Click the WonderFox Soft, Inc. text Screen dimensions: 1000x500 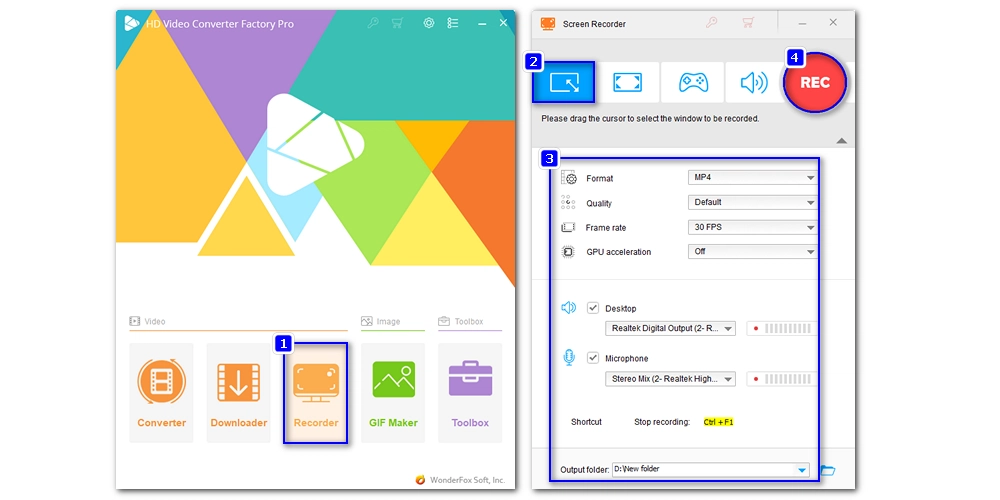(x=467, y=480)
